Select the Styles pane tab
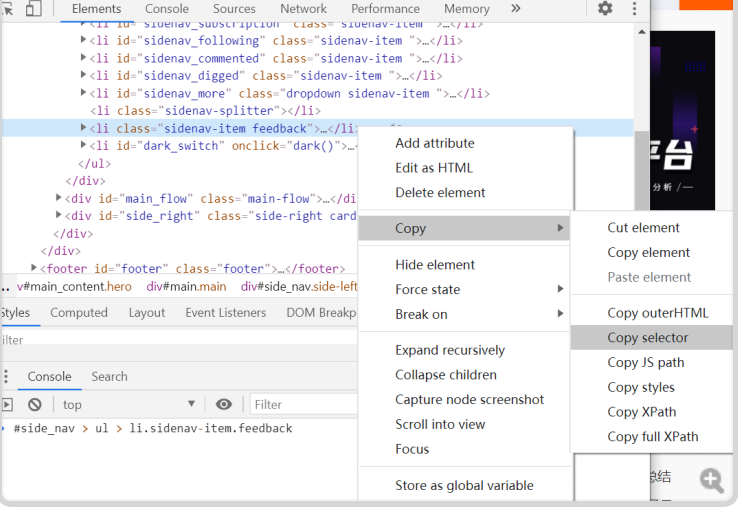Image resolution: width=738 pixels, height=509 pixels. tap(15, 313)
